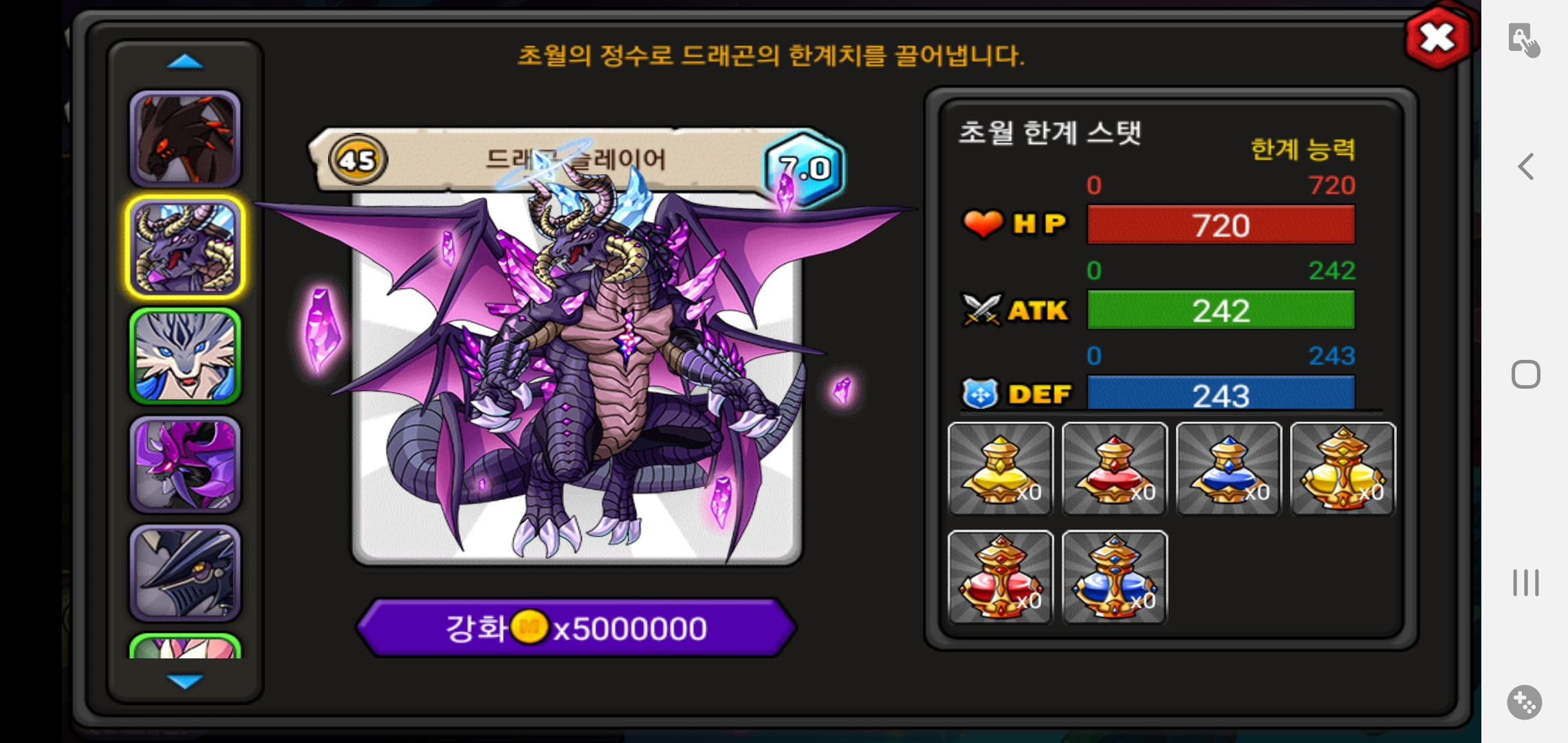Select the small red essence potion
The height and width of the screenshot is (743, 1568).
(1115, 469)
